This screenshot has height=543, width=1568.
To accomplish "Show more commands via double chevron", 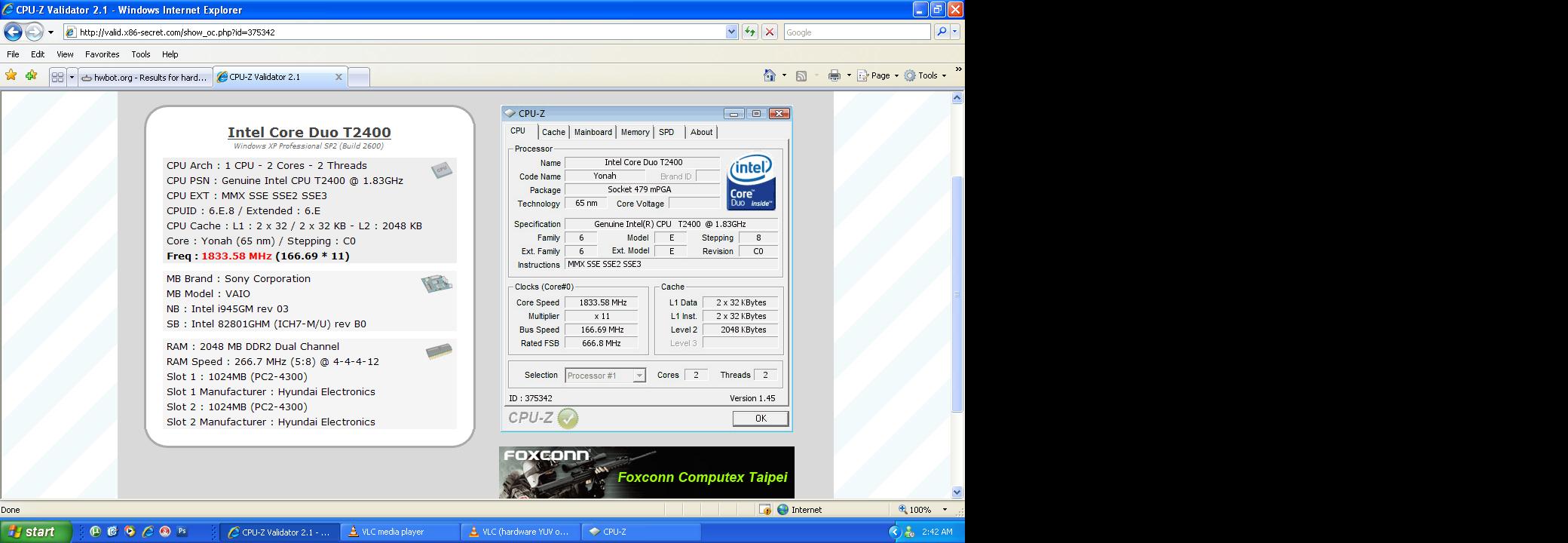I will [x=958, y=69].
